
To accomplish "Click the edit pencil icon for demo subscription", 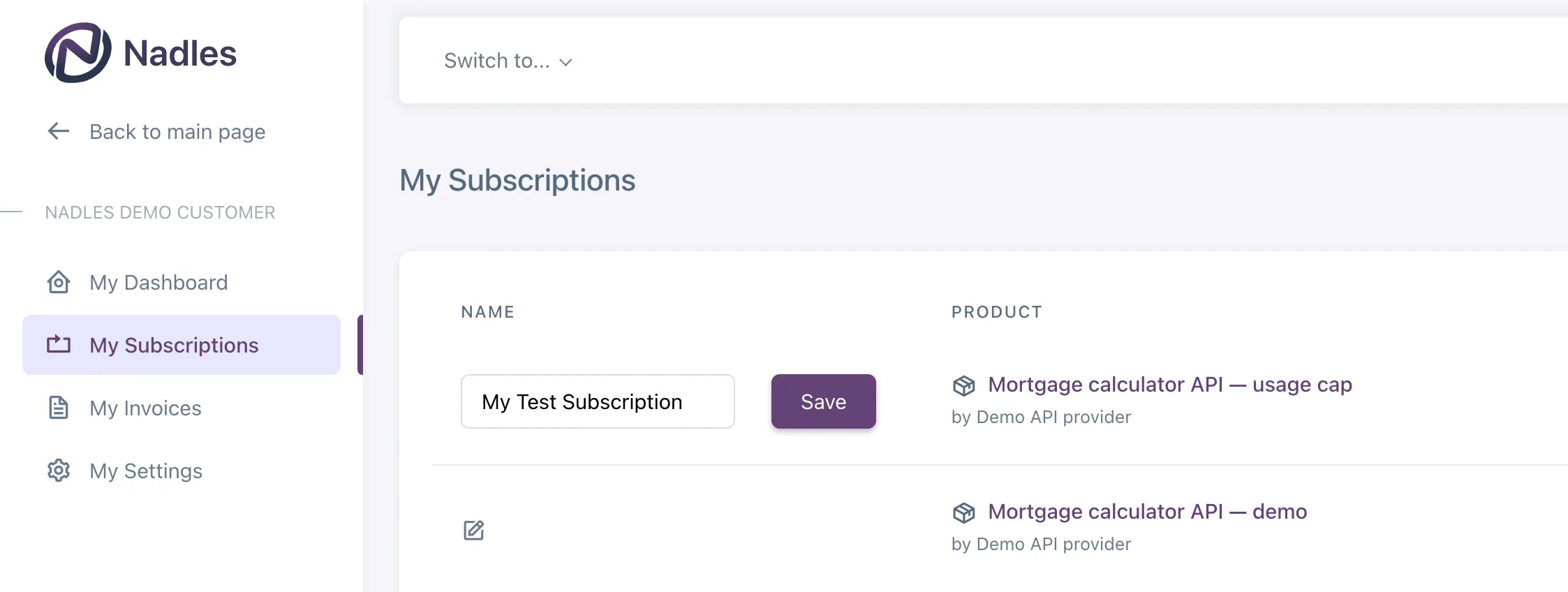I will tap(474, 531).
